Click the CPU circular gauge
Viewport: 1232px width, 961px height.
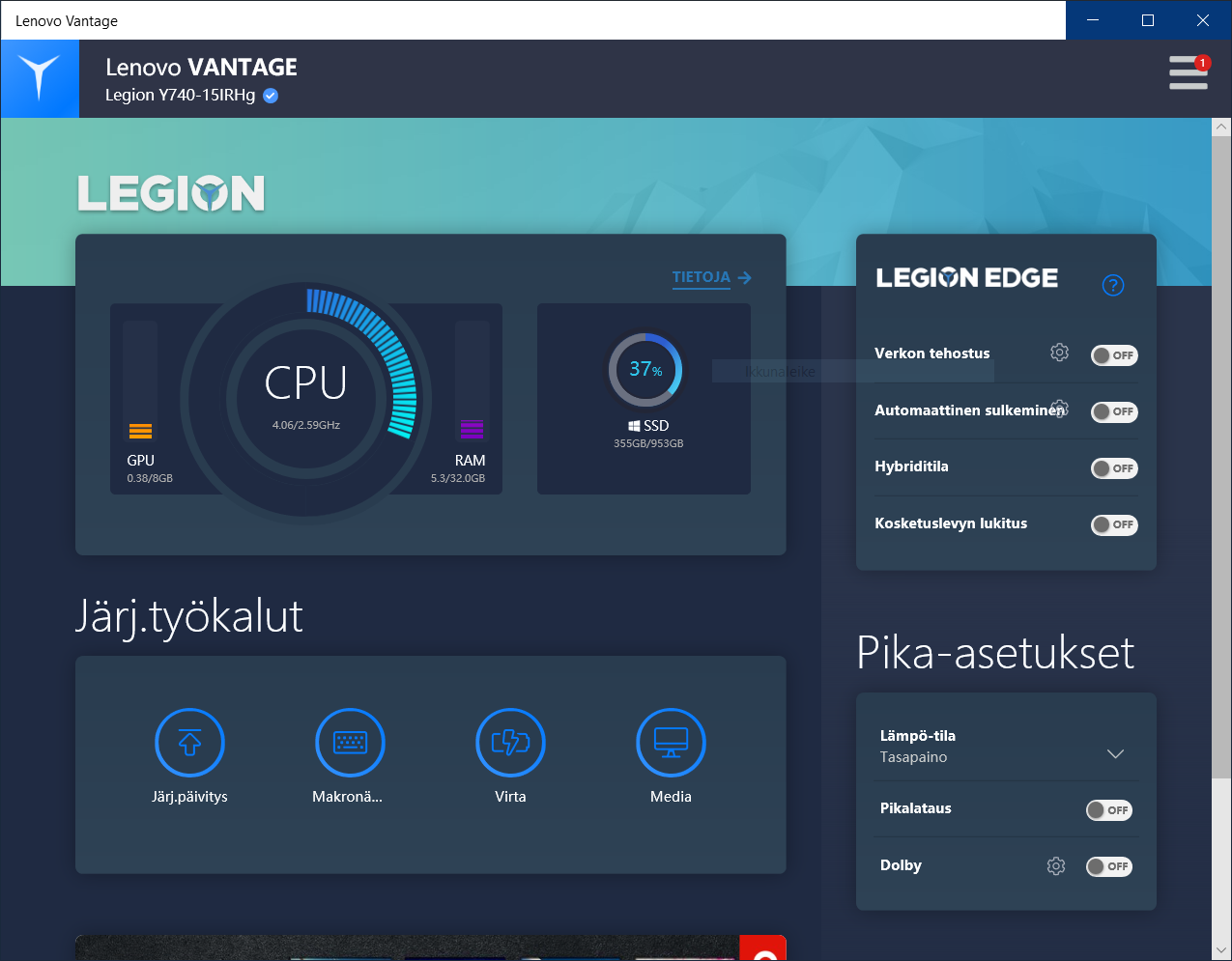[306, 399]
